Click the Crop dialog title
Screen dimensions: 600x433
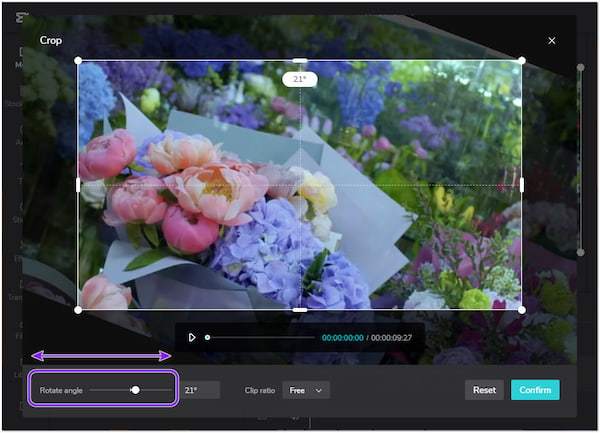(x=51, y=40)
